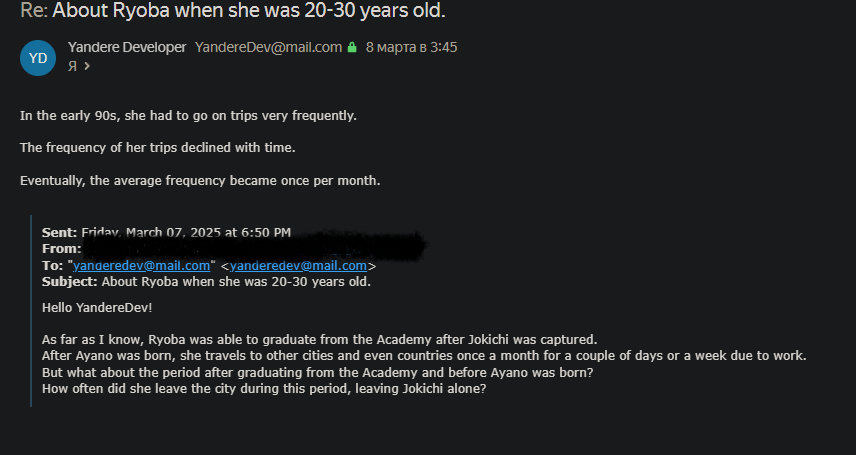Screen dimensions: 856x455
Task: Click the recipient label Я
Action: [72, 66]
